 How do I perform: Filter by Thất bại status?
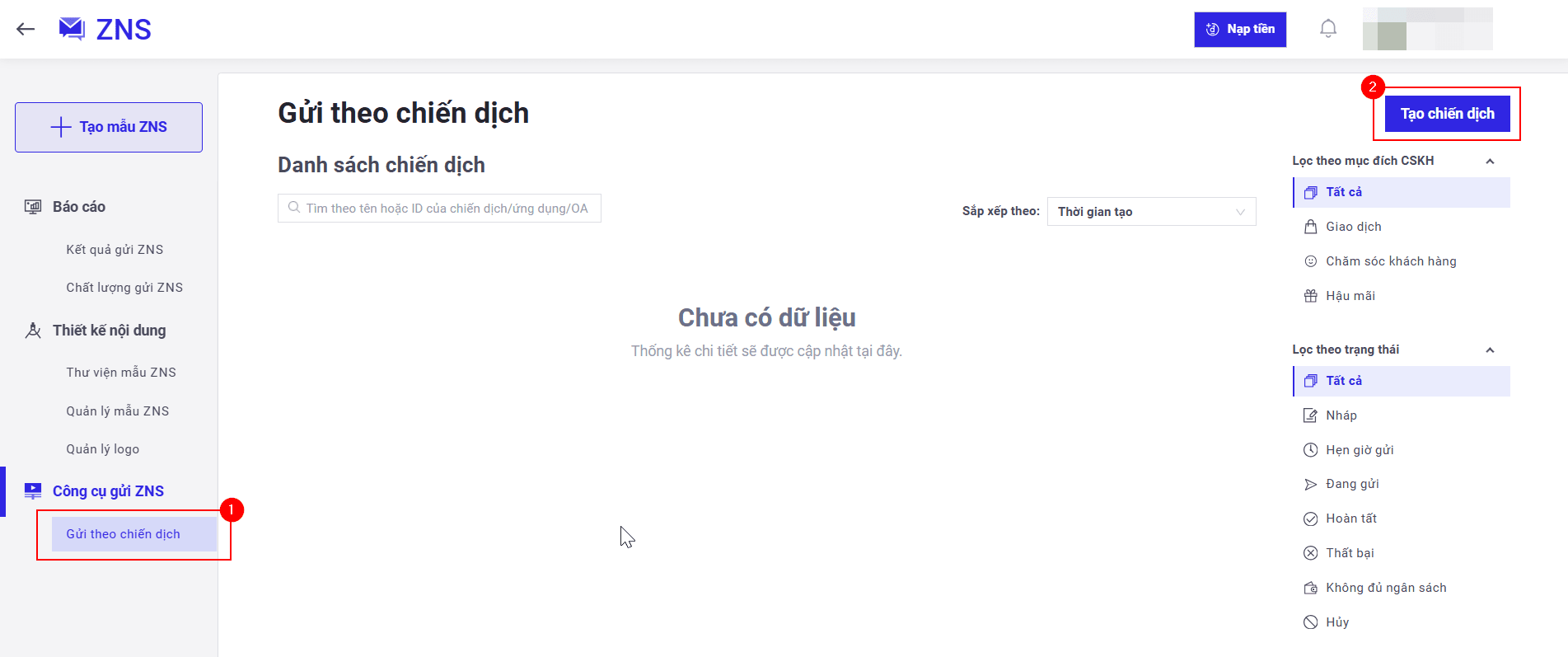click(x=1349, y=553)
